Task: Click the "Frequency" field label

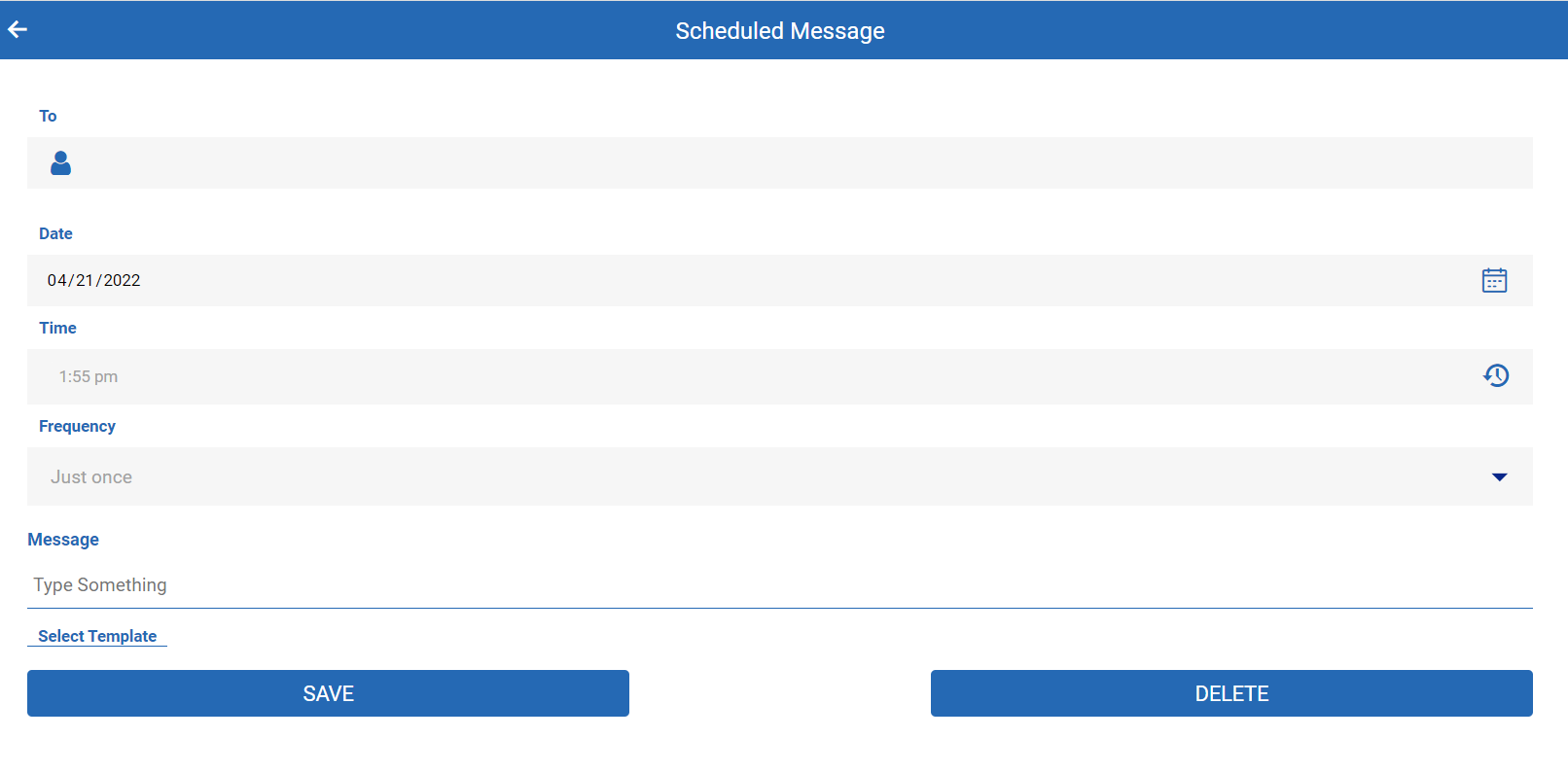Action: click(x=77, y=426)
